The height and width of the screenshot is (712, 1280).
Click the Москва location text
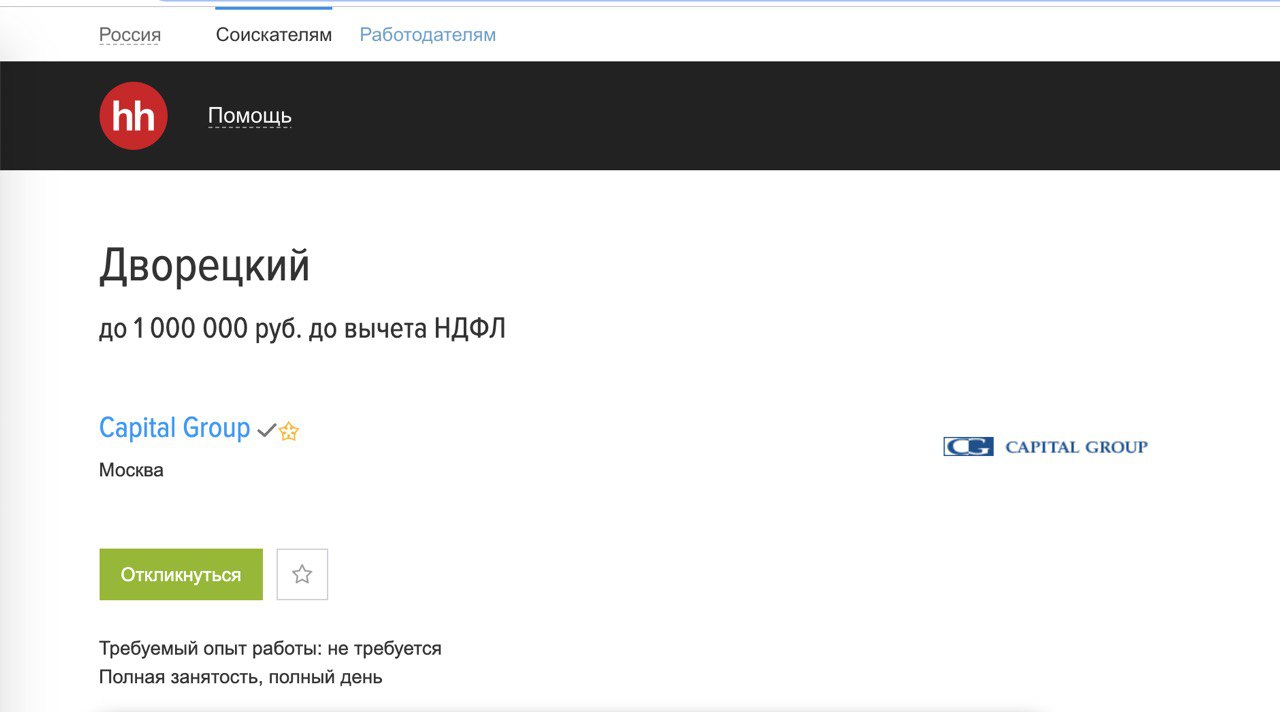point(131,470)
